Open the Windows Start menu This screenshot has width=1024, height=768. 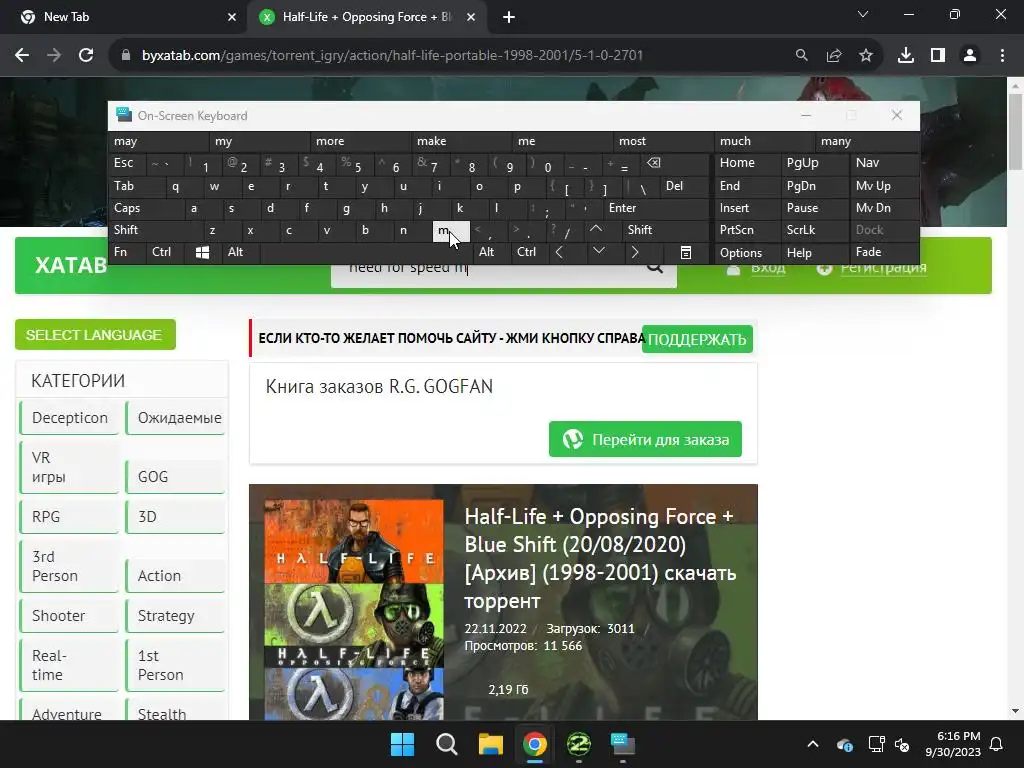pos(402,744)
